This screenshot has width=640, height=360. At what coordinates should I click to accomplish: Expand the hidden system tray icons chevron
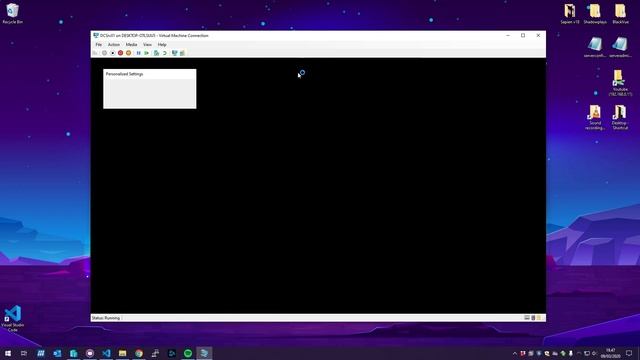pos(515,353)
